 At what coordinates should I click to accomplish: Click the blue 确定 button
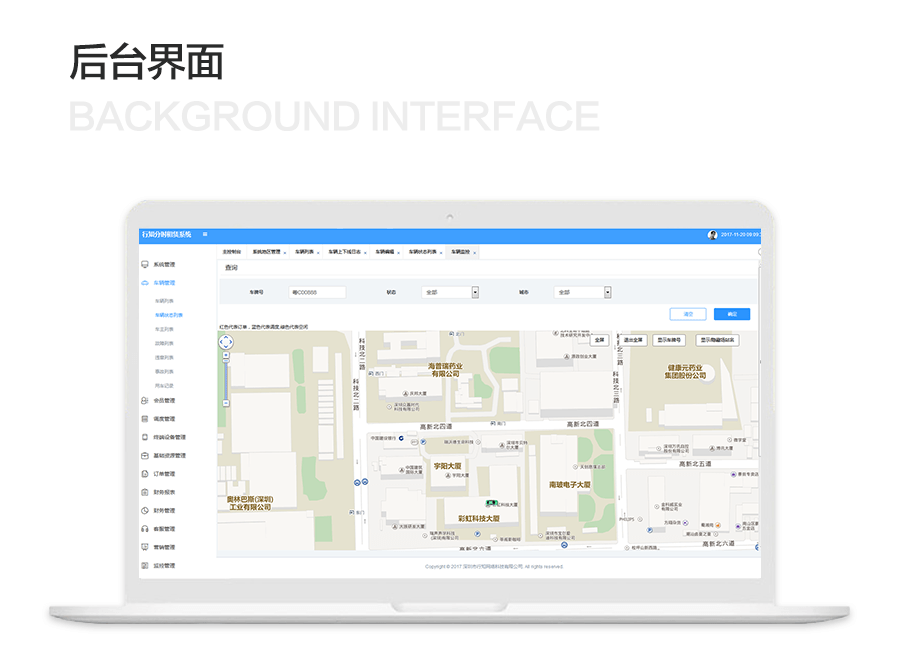tap(732, 314)
